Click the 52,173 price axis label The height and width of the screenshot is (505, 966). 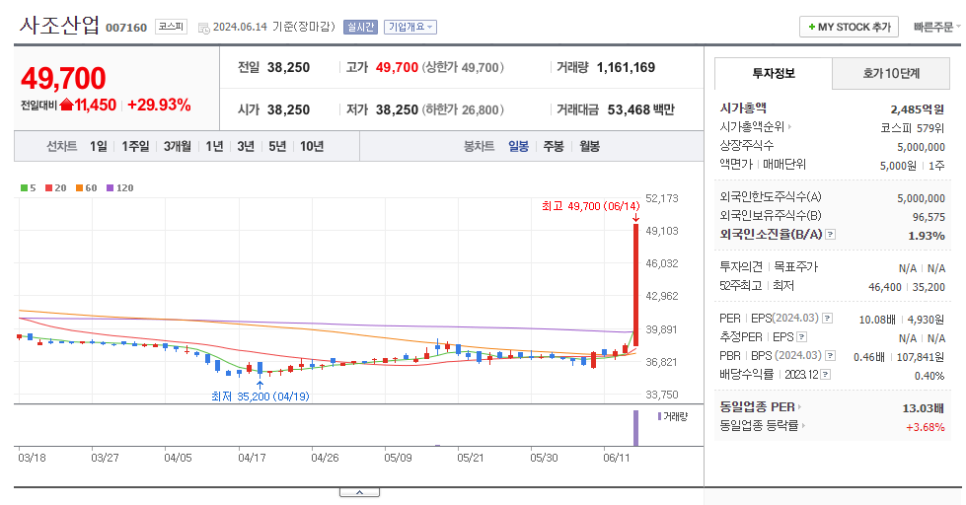(x=662, y=198)
